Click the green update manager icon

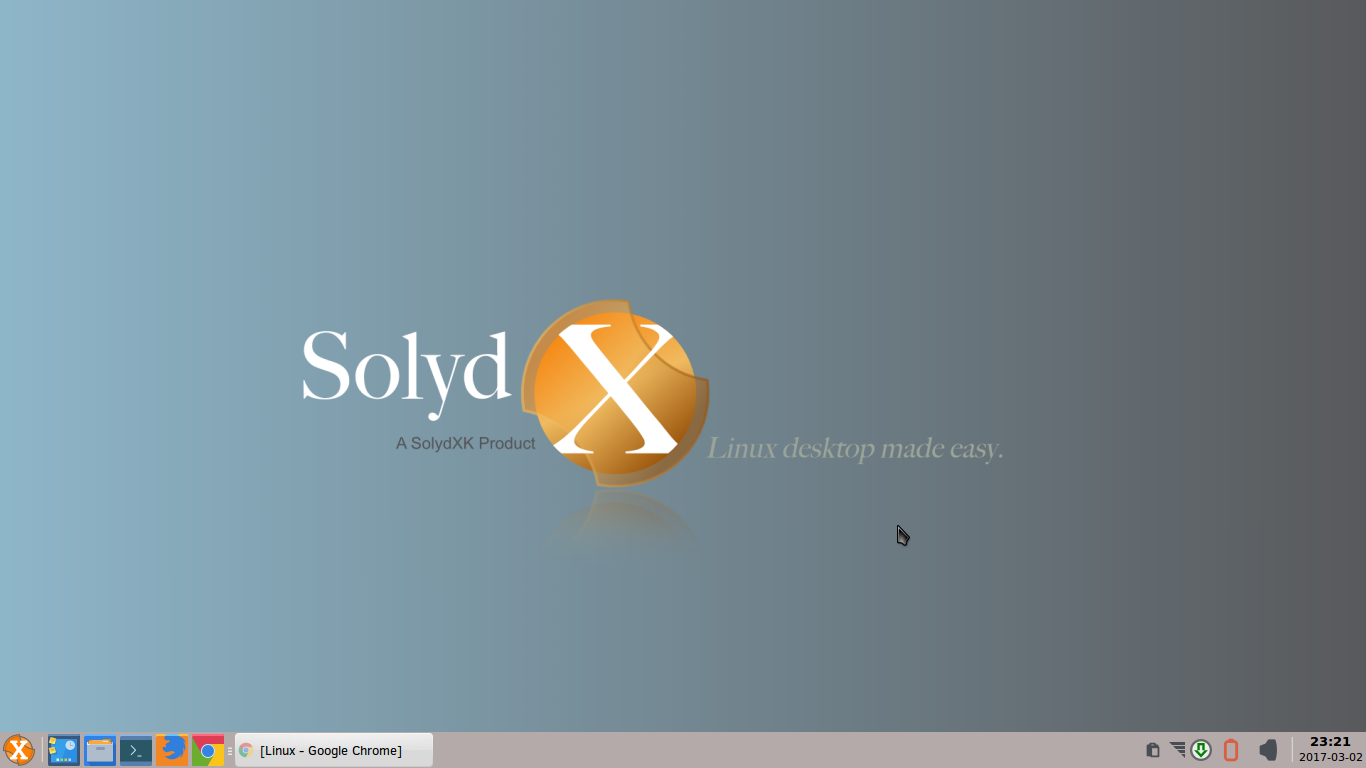click(1201, 750)
